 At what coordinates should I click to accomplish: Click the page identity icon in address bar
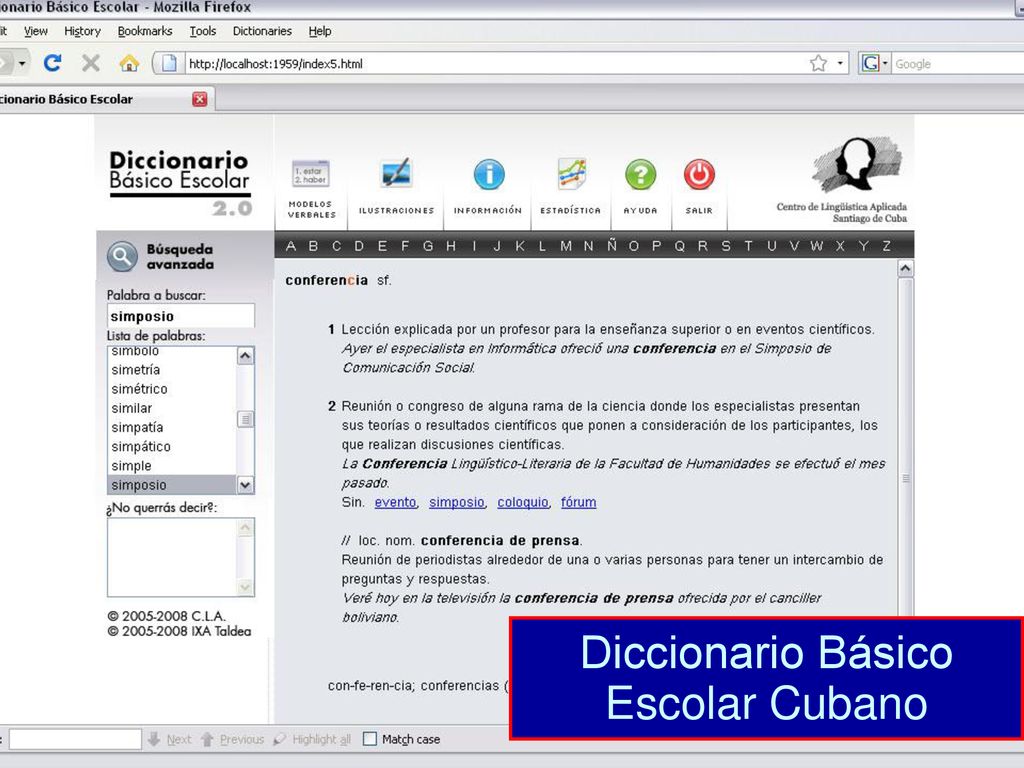pos(169,63)
